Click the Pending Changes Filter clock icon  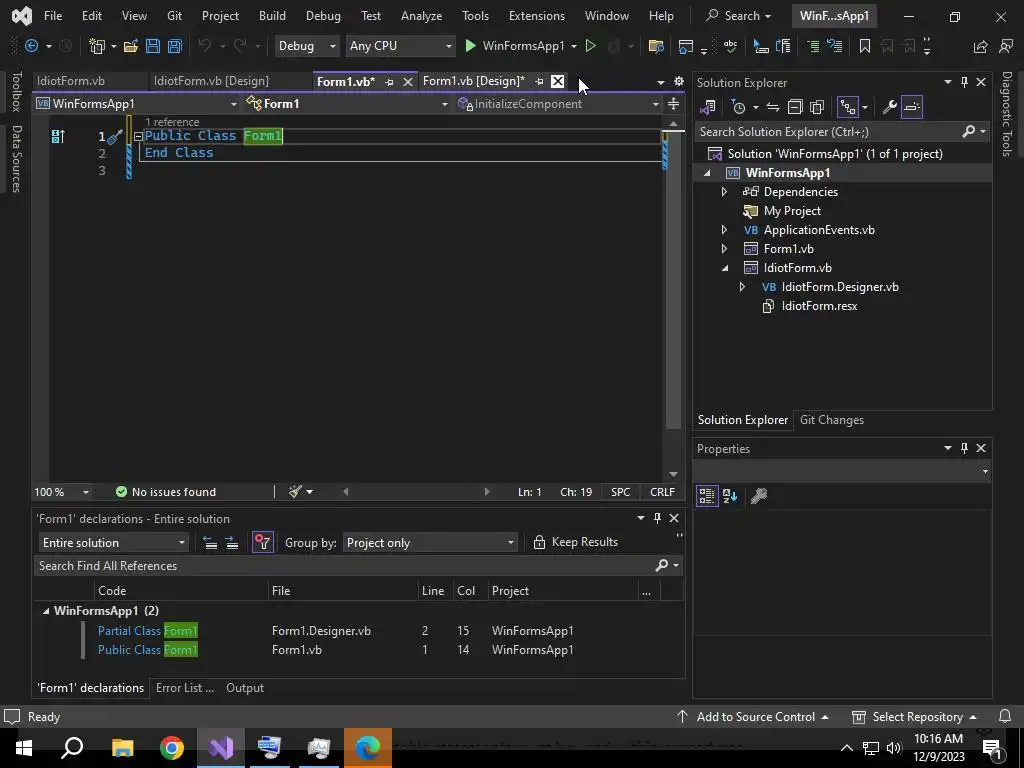[x=739, y=107]
